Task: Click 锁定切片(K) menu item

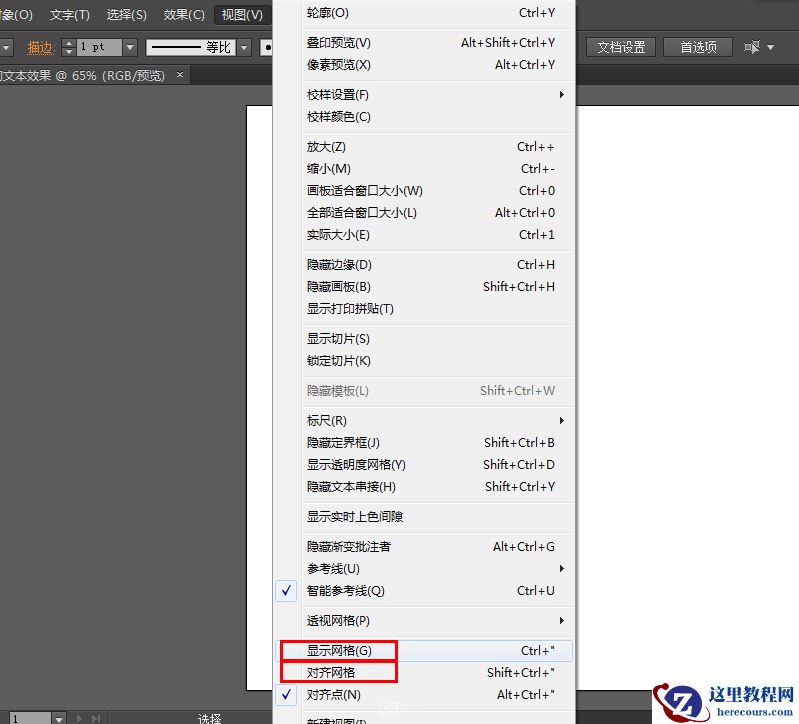Action: (x=439, y=360)
